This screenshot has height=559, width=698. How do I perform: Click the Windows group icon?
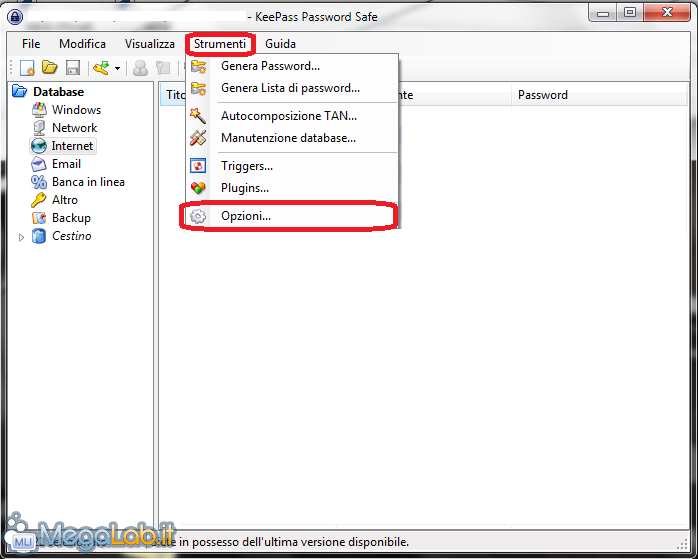pyautogui.click(x=39, y=110)
